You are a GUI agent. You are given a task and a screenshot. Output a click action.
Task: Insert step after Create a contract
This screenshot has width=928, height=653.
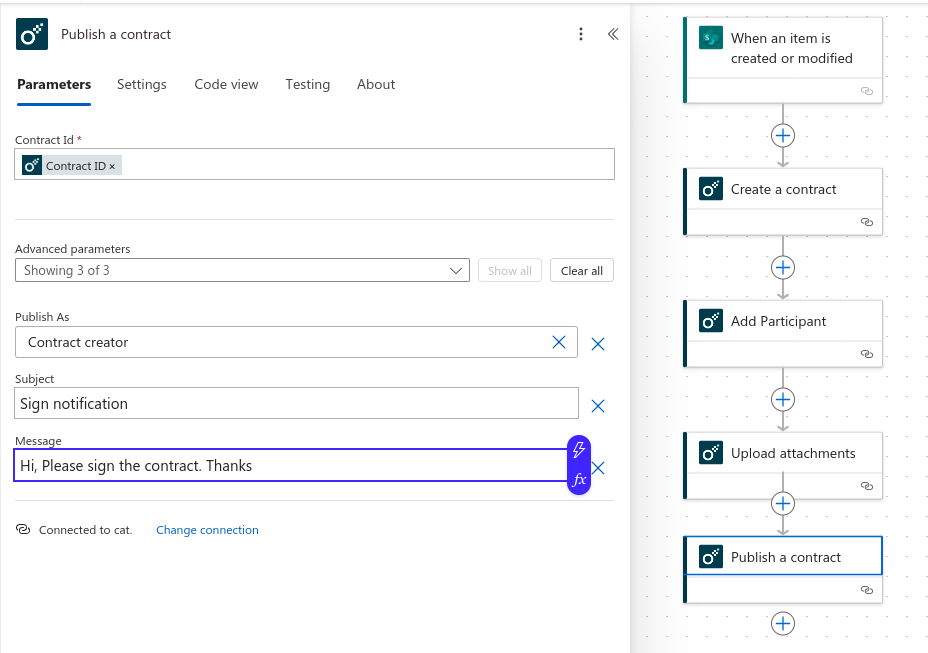783,268
